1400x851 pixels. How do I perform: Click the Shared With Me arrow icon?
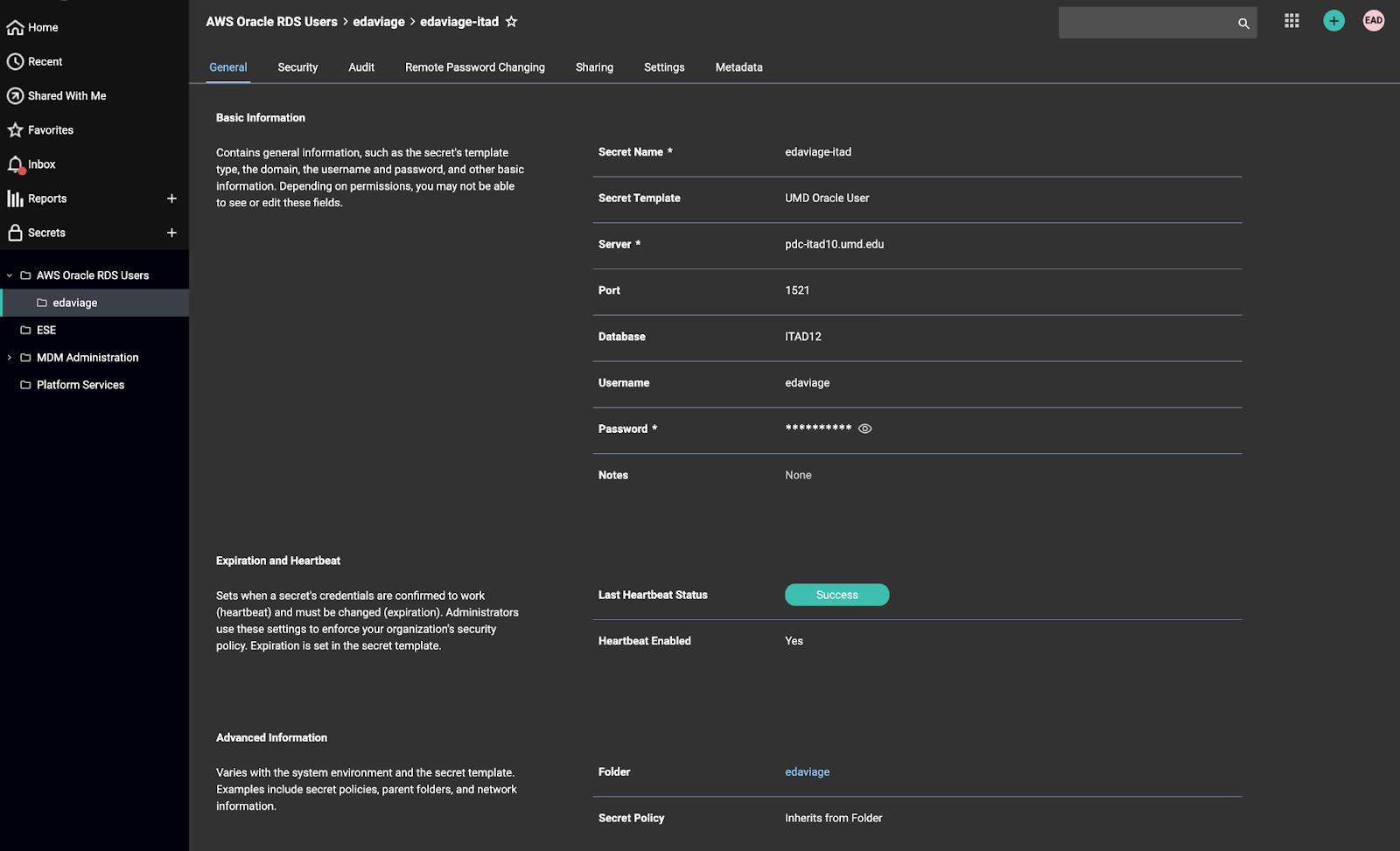[x=15, y=96]
